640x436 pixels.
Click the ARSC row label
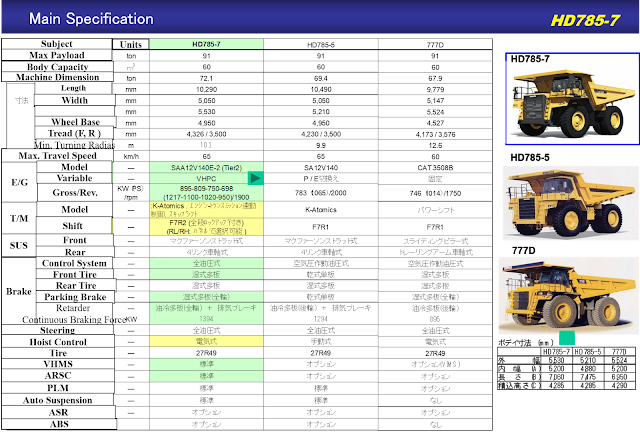[x=58, y=375]
